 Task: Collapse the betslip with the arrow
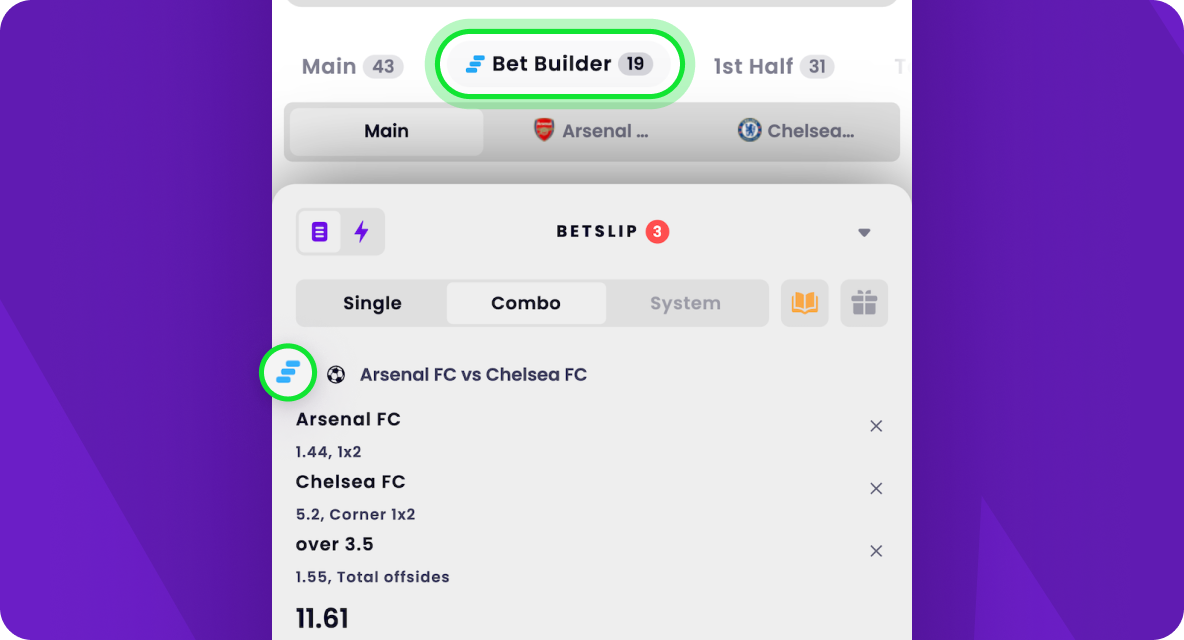coord(864,233)
